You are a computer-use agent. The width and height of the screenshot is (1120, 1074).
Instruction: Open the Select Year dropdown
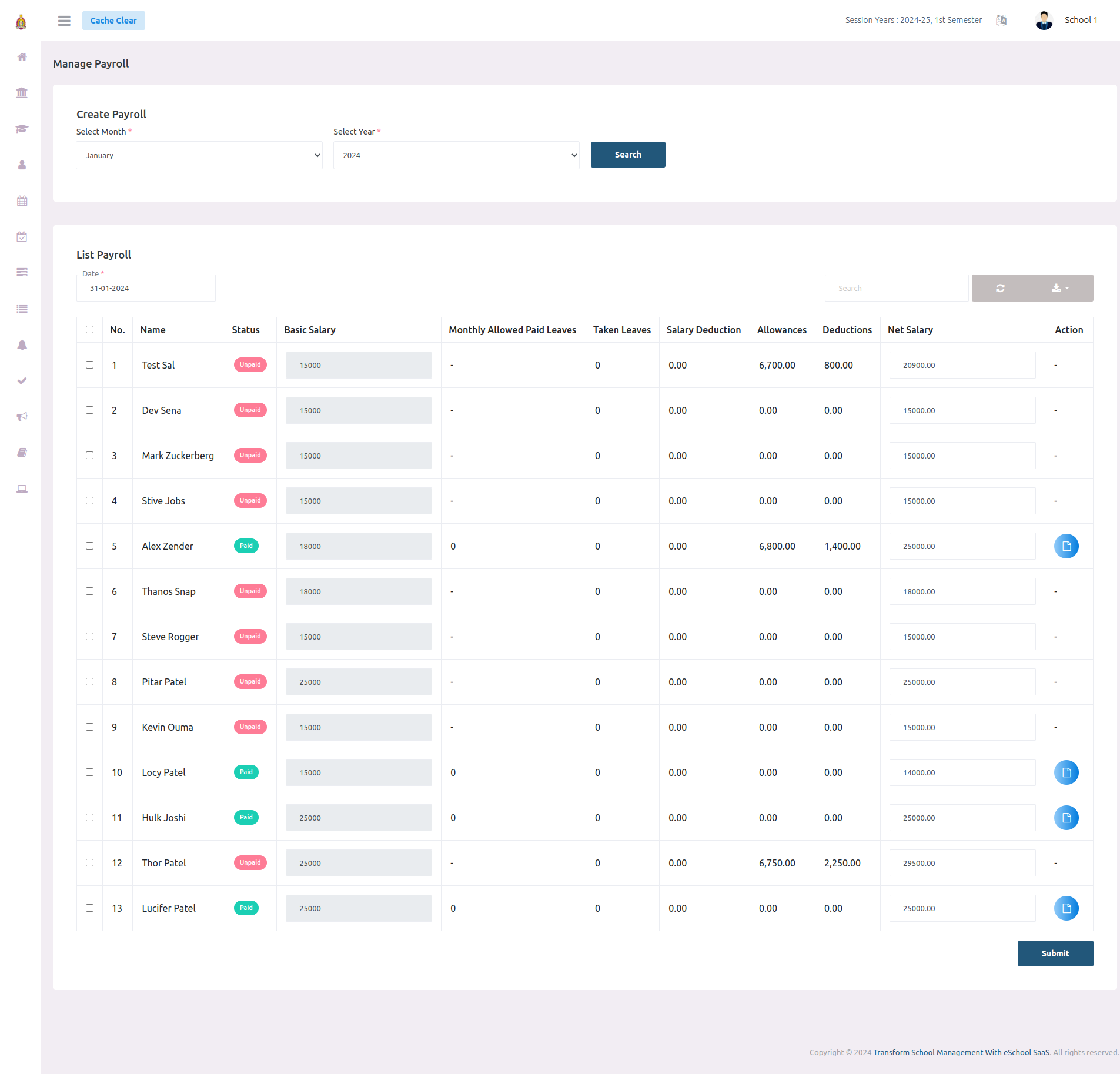click(x=456, y=155)
